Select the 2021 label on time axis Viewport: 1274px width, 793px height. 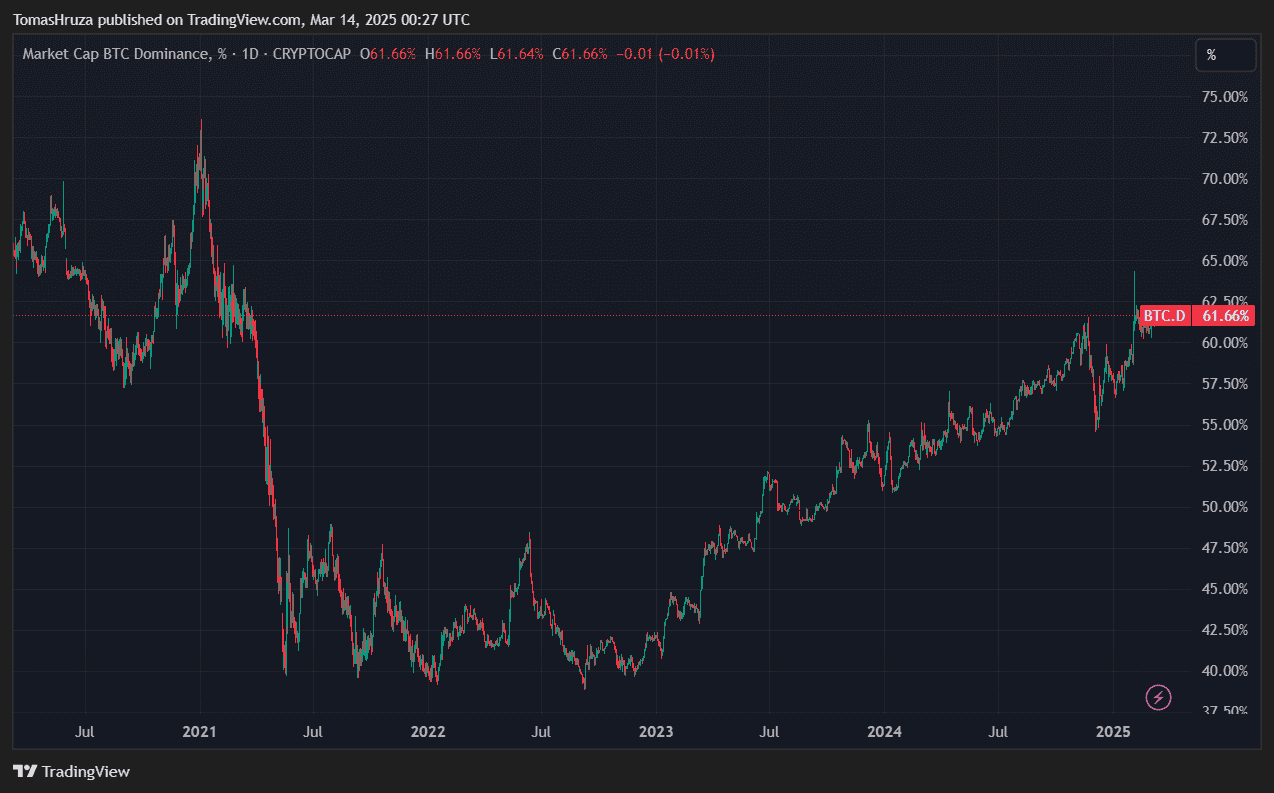point(201,732)
